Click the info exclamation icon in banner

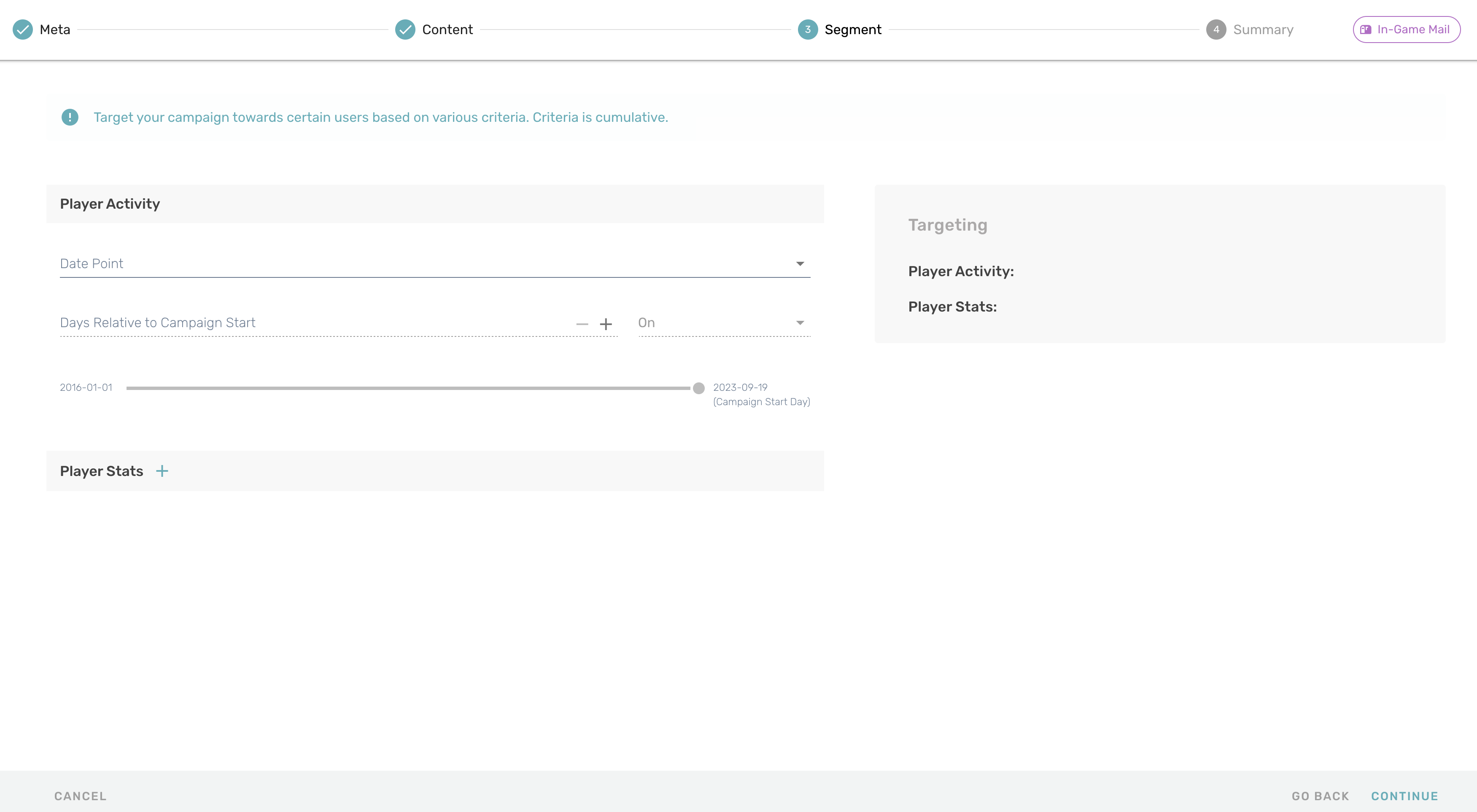click(70, 118)
